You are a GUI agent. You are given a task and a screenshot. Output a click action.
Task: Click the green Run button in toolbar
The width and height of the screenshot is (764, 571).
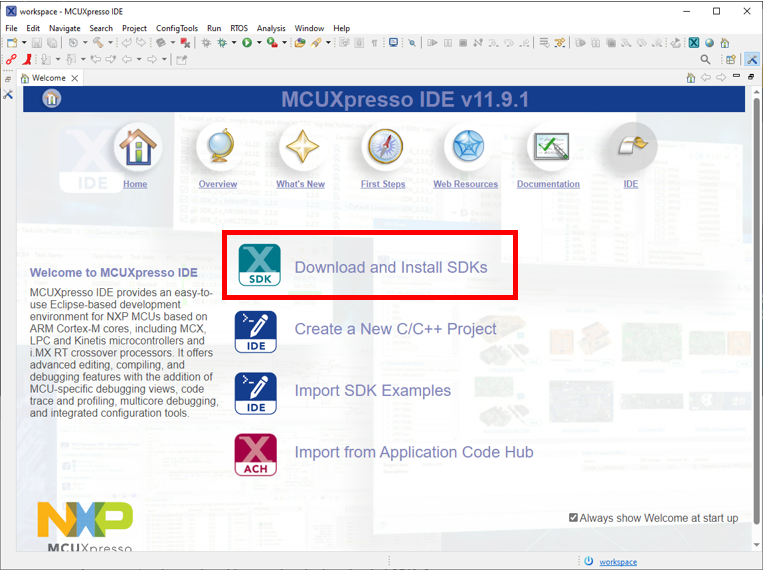(x=246, y=43)
